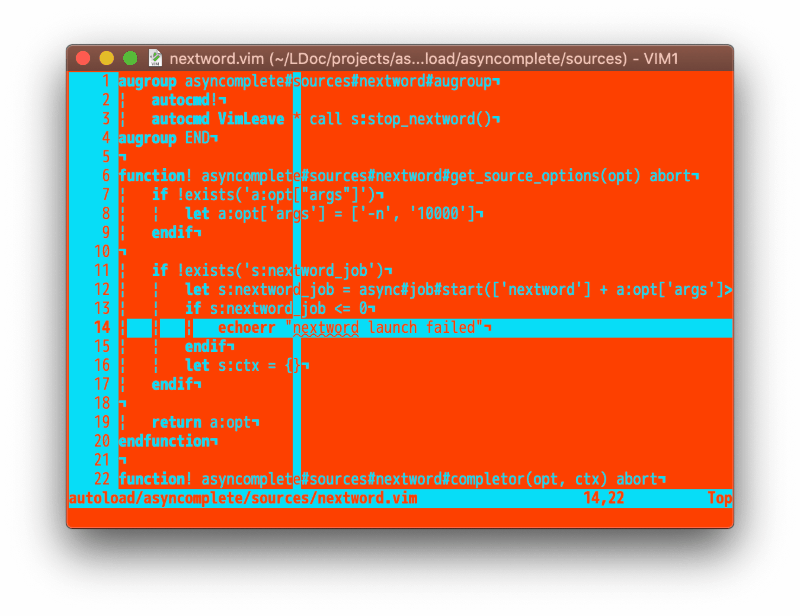Click the vim file icon in title bar

155,58
